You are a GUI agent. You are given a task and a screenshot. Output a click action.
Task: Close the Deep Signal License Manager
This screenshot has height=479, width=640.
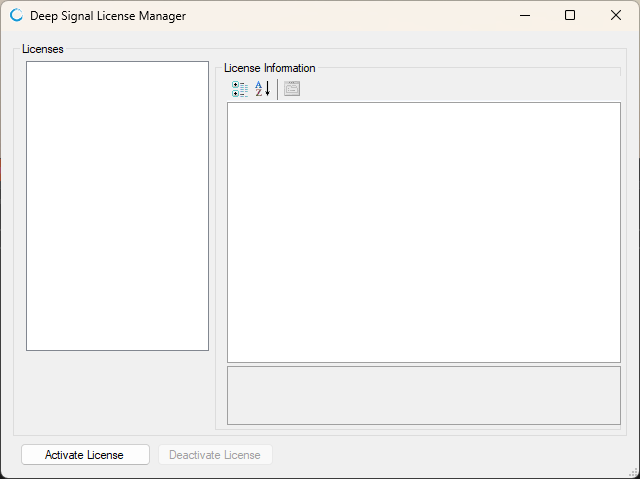[x=616, y=16]
